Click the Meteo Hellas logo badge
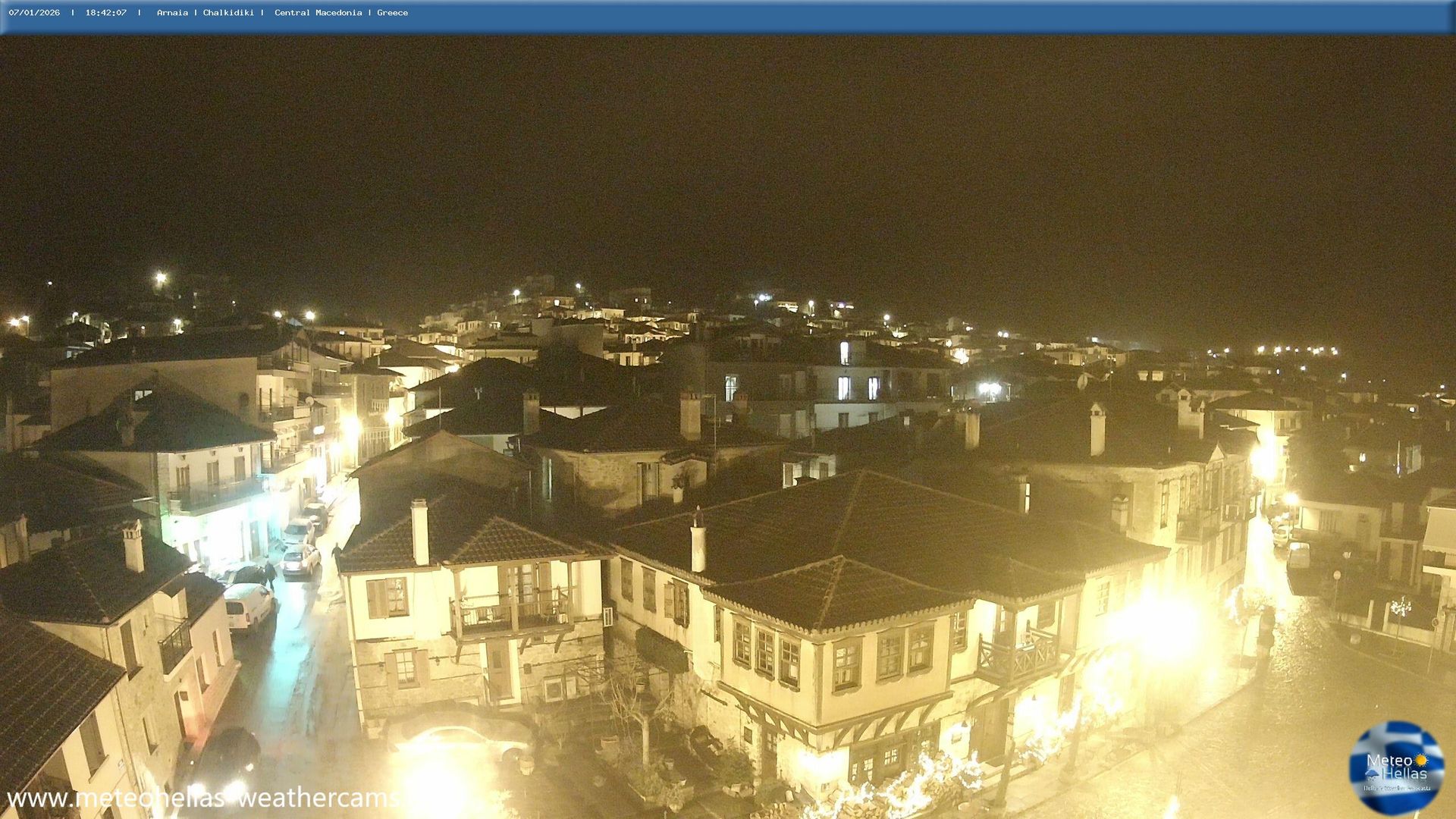Image resolution: width=1456 pixels, height=819 pixels. [x=1396, y=767]
